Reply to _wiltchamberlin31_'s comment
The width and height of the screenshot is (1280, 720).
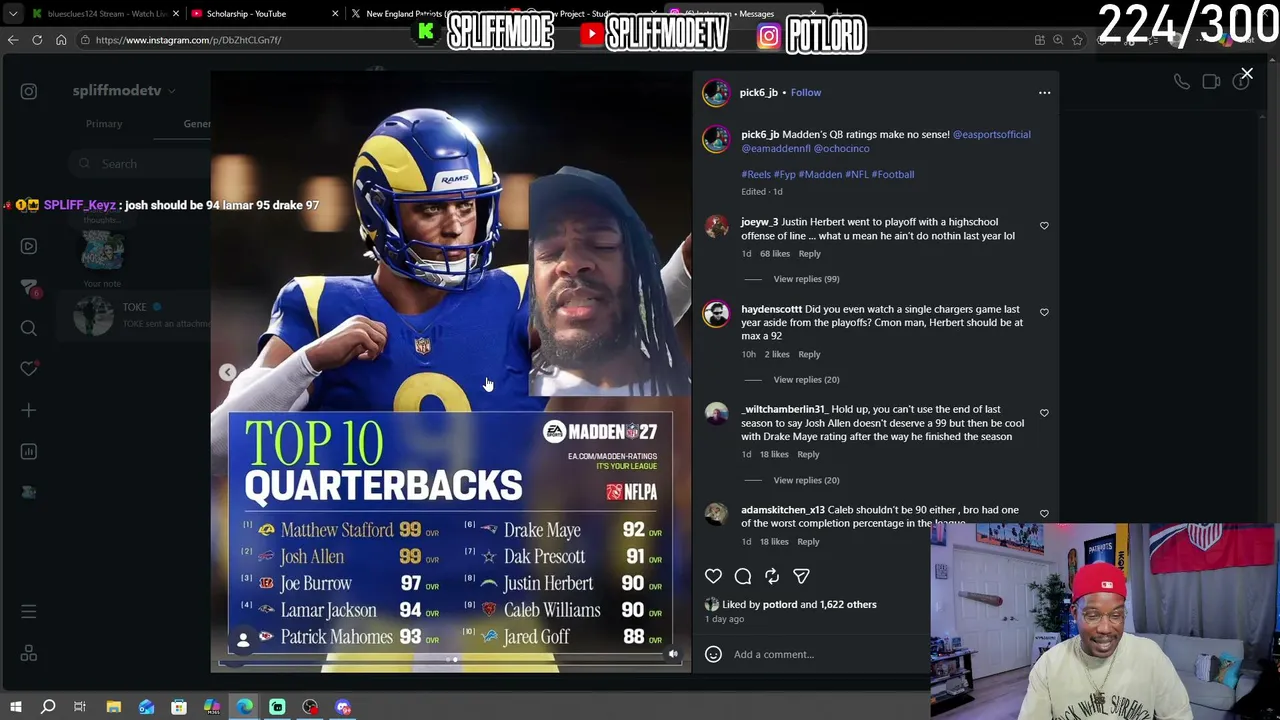tap(808, 454)
